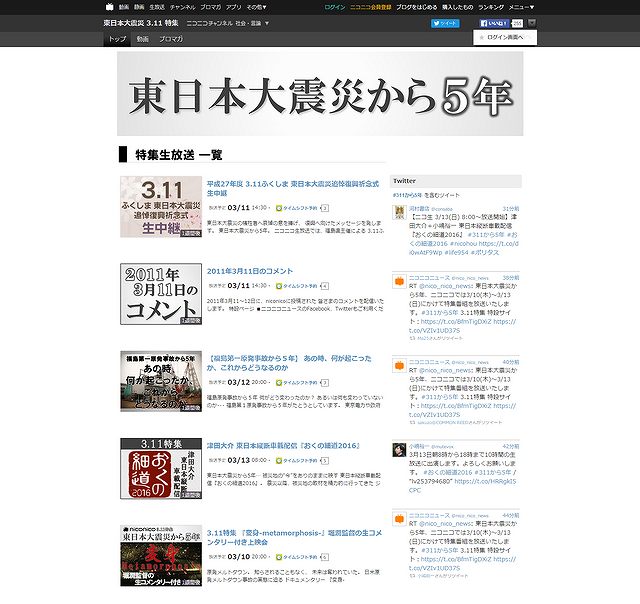The height and width of the screenshot is (604, 640).
Task: Click timeshift count box 3 for ふくしま broadcast
Action: [324, 208]
